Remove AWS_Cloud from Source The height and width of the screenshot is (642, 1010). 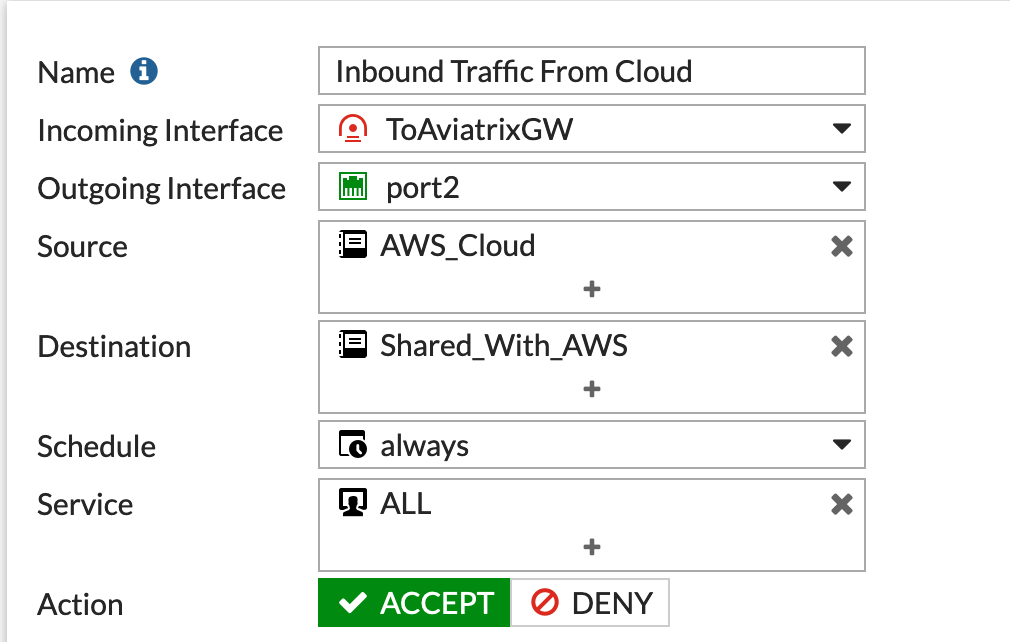842,246
